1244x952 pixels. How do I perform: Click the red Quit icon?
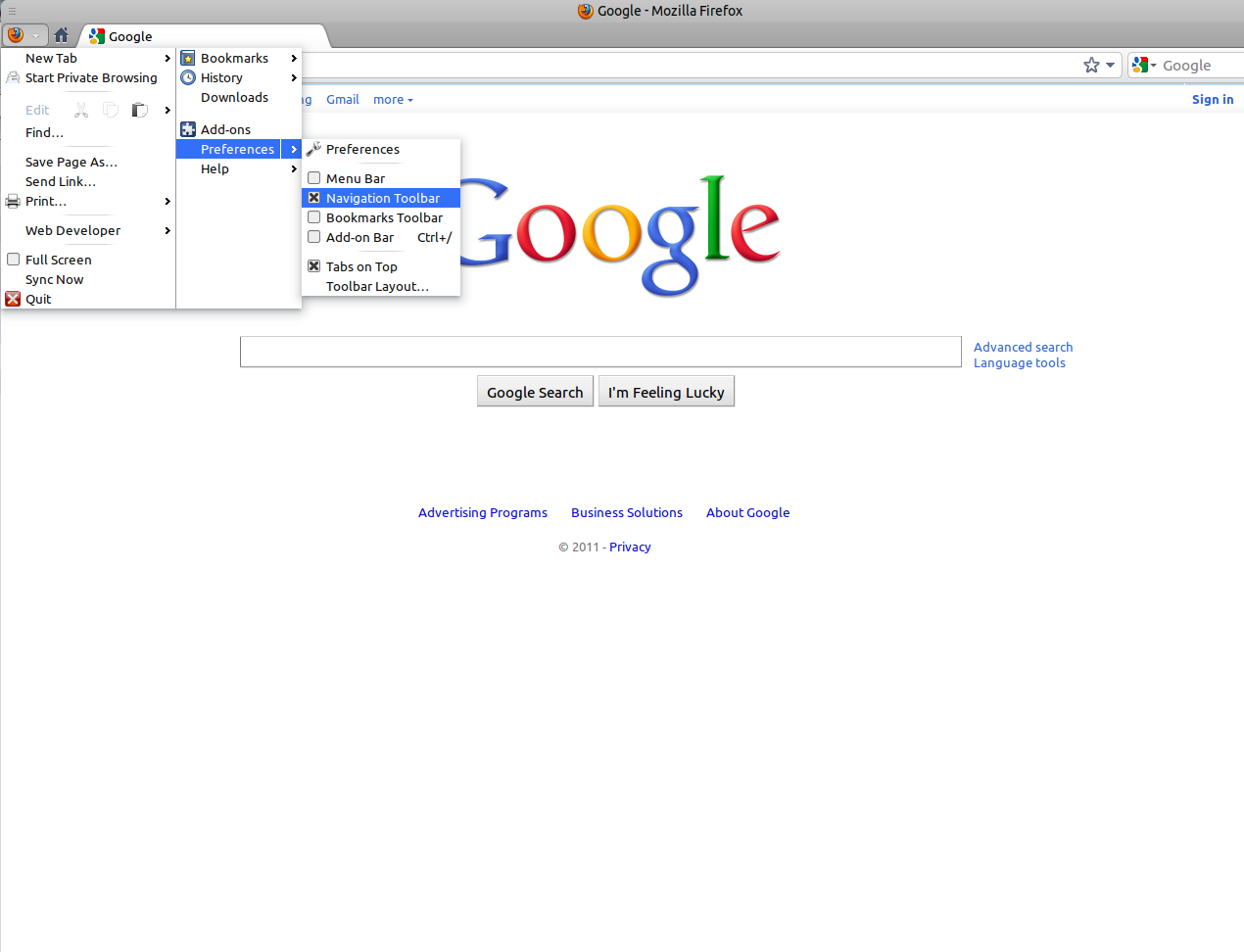pos(13,300)
